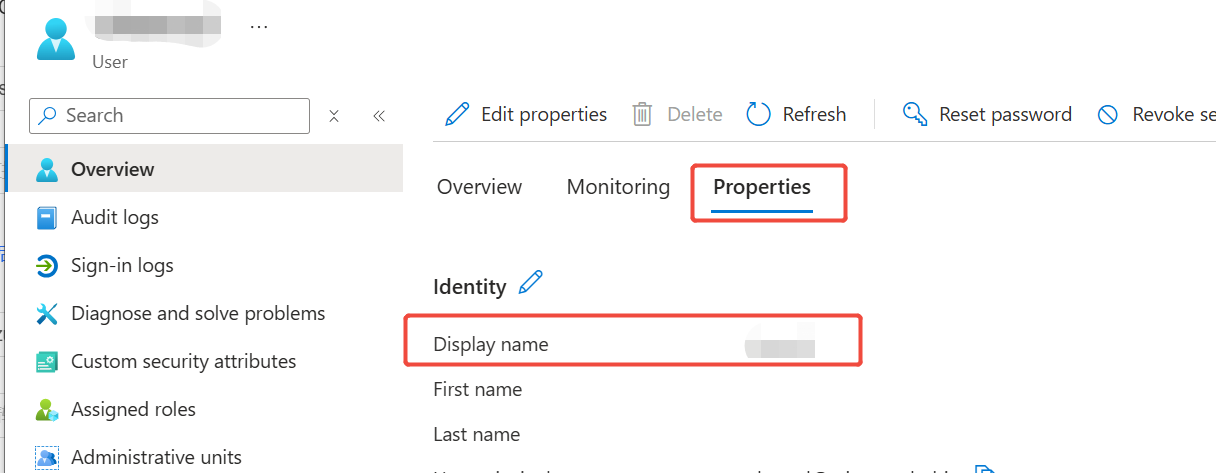Image resolution: width=1216 pixels, height=473 pixels.
Task: Click the Custom security attributes icon
Action: pyautogui.click(x=47, y=362)
